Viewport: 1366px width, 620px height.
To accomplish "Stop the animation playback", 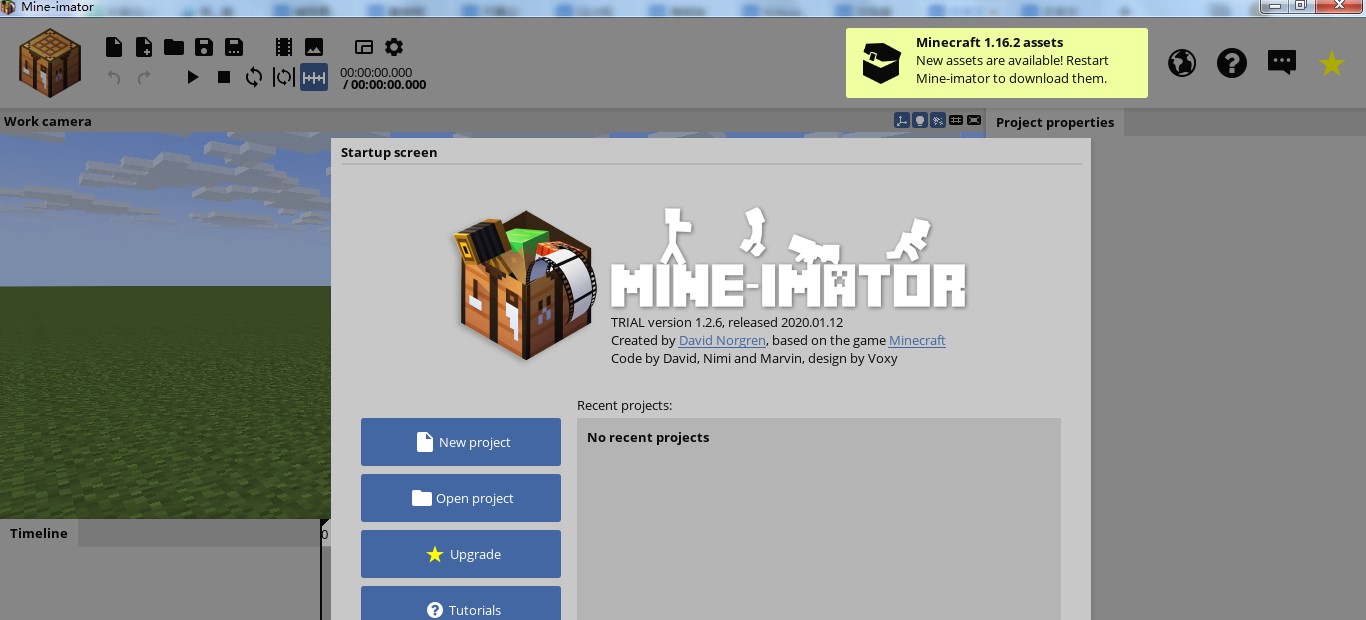I will (x=224, y=77).
